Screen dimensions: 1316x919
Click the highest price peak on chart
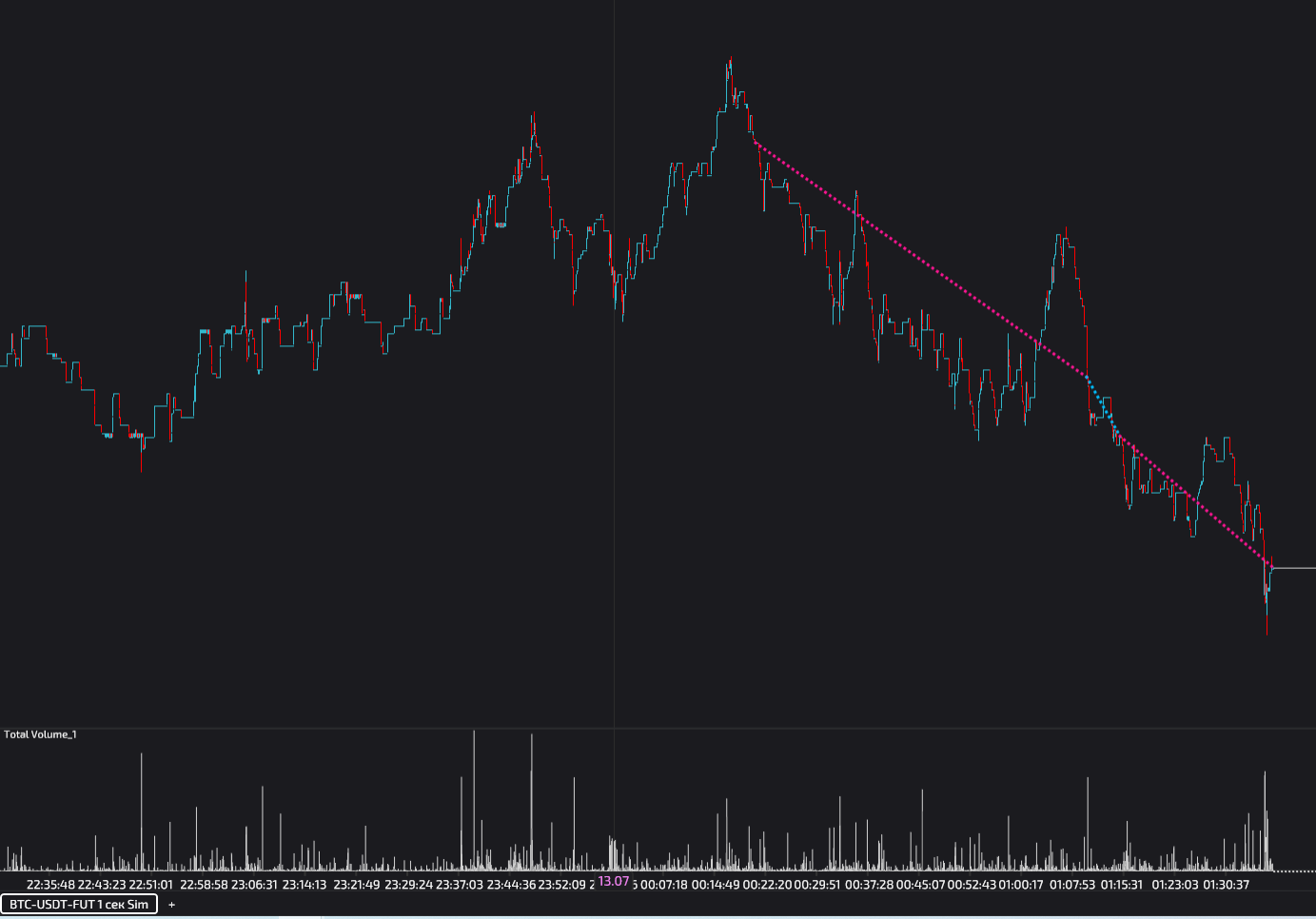coord(730,61)
